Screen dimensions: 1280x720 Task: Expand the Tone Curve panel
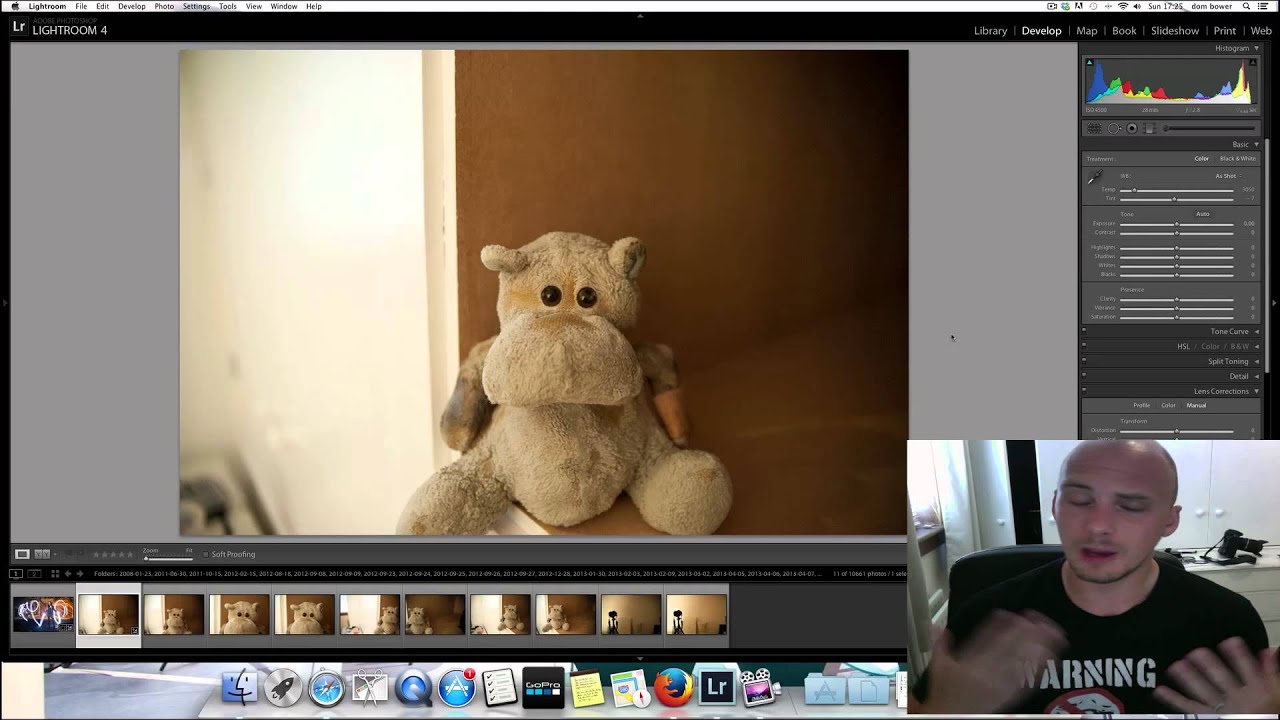[x=1257, y=331]
